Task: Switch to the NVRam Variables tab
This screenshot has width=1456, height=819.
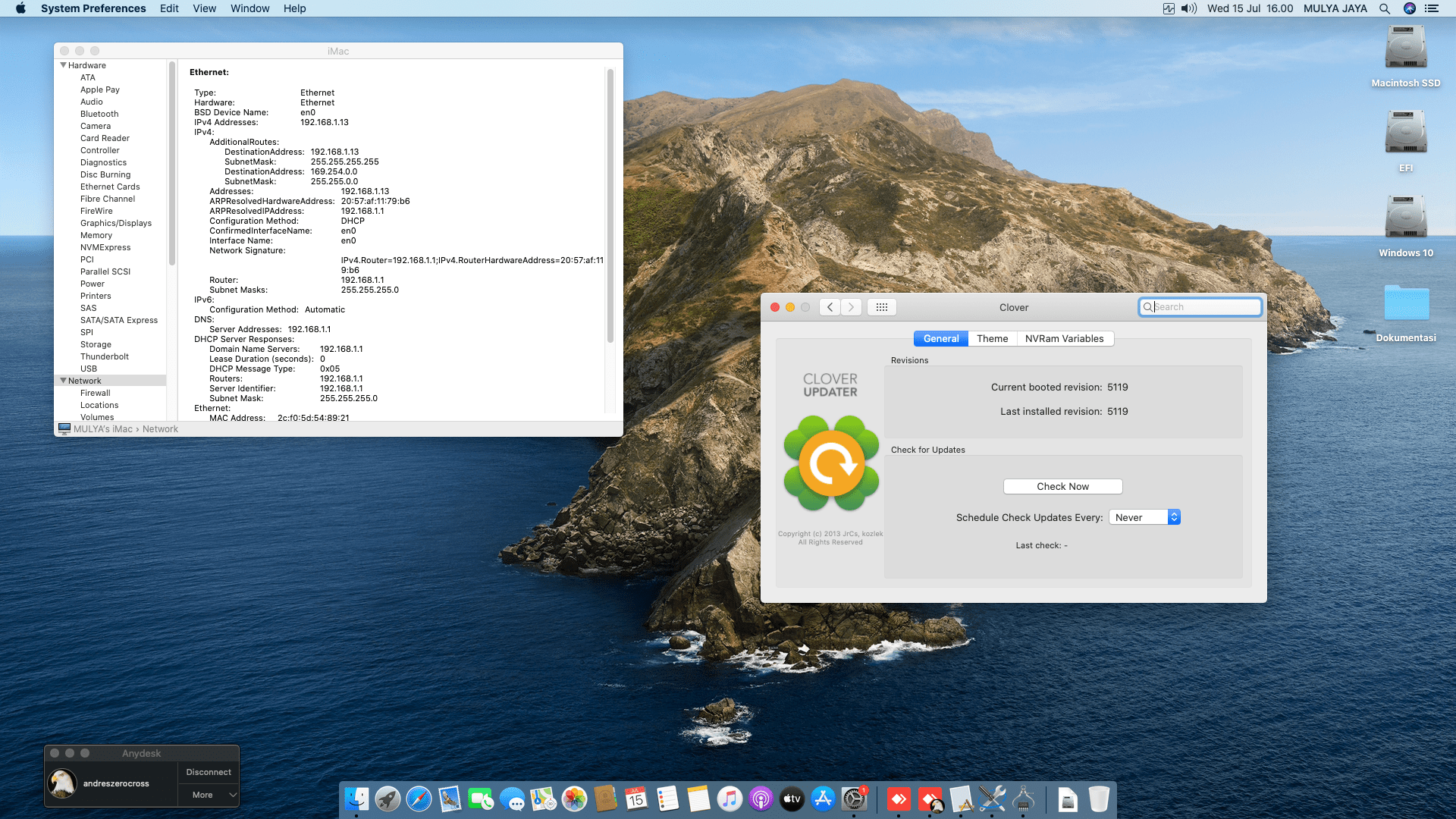Action: click(1065, 339)
